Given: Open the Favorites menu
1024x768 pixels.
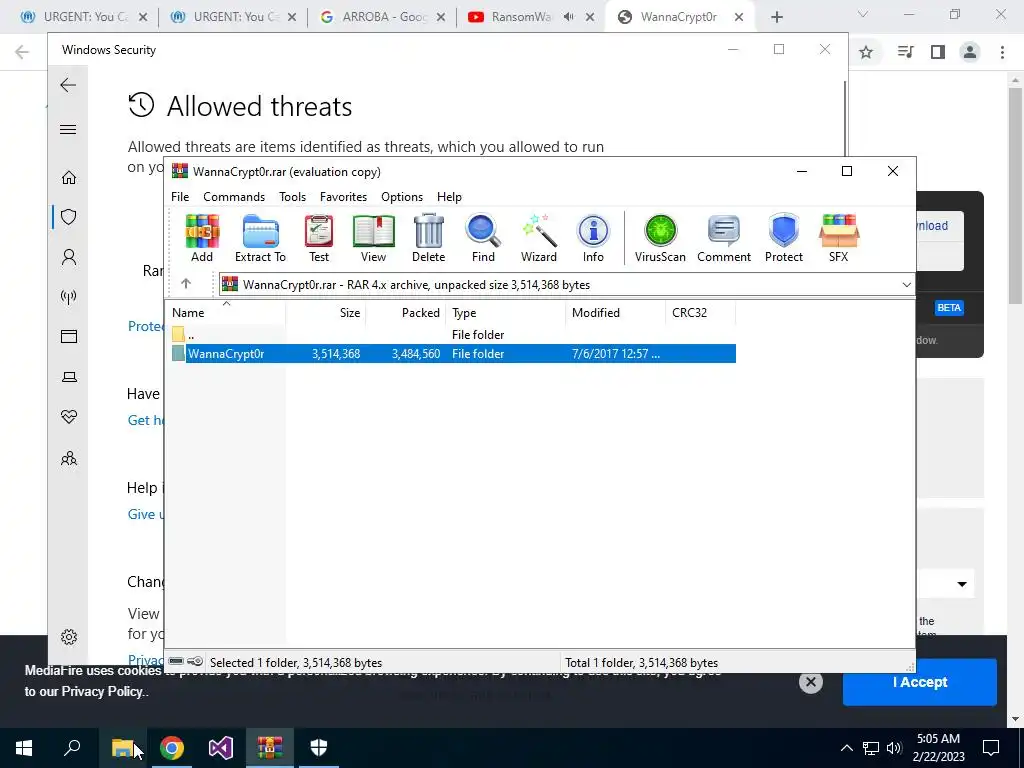Looking at the screenshot, I should [344, 197].
